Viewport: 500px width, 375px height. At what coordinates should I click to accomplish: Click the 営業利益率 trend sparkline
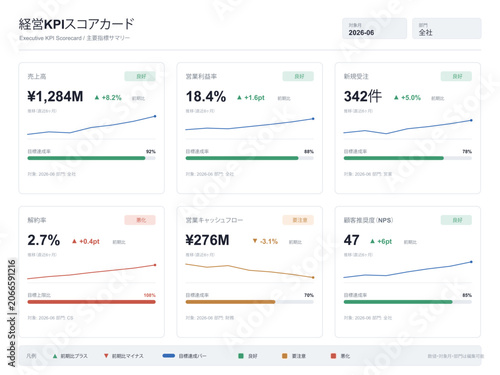[250, 124]
